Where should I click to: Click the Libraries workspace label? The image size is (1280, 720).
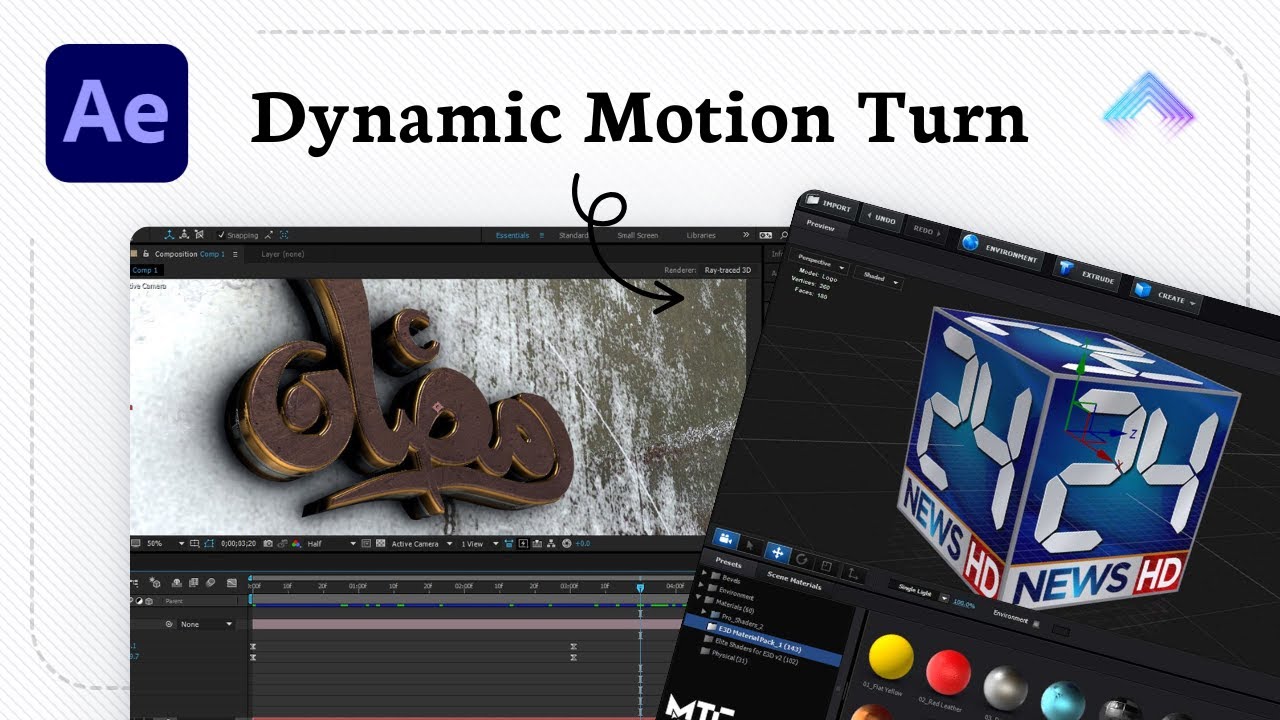701,235
